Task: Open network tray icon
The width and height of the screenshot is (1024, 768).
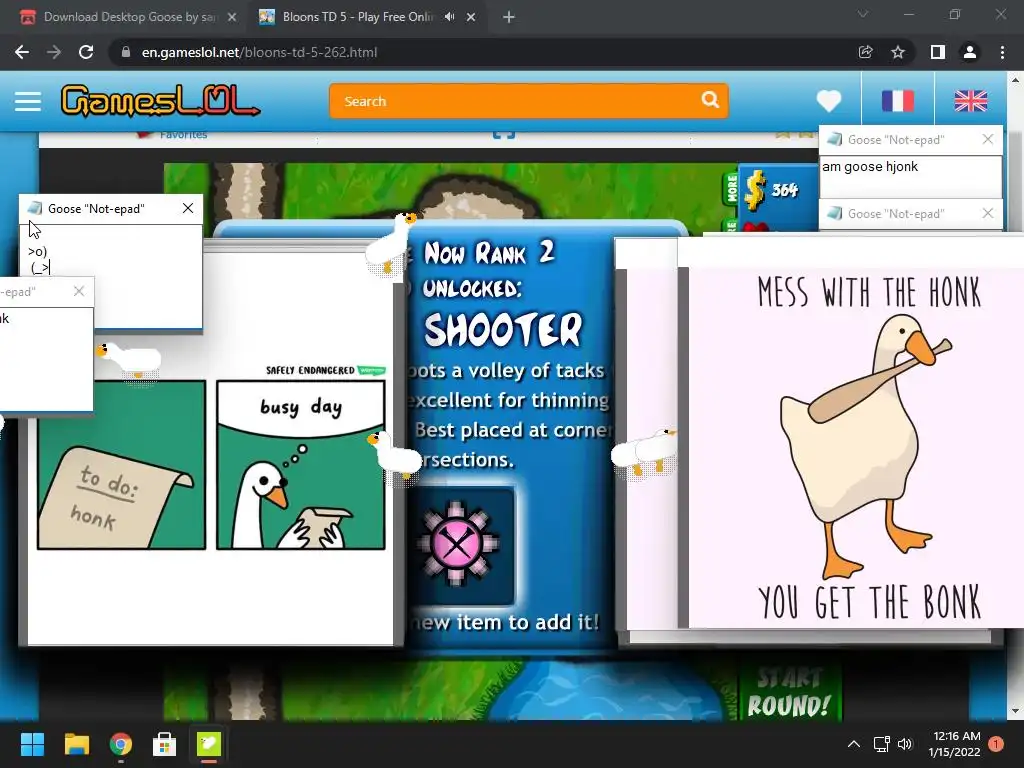Action: click(x=882, y=744)
